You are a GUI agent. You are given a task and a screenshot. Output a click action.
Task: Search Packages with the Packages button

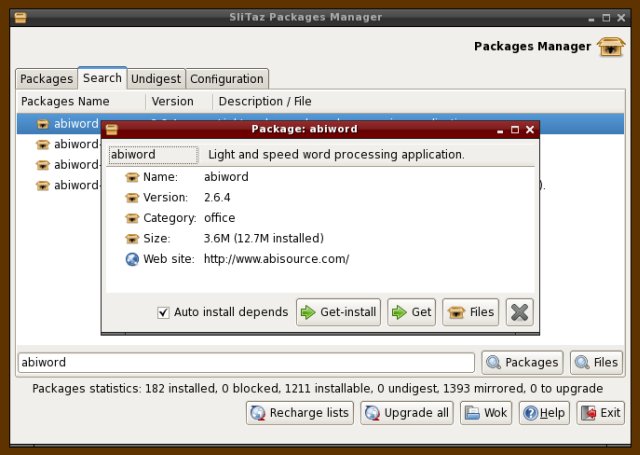click(522, 362)
